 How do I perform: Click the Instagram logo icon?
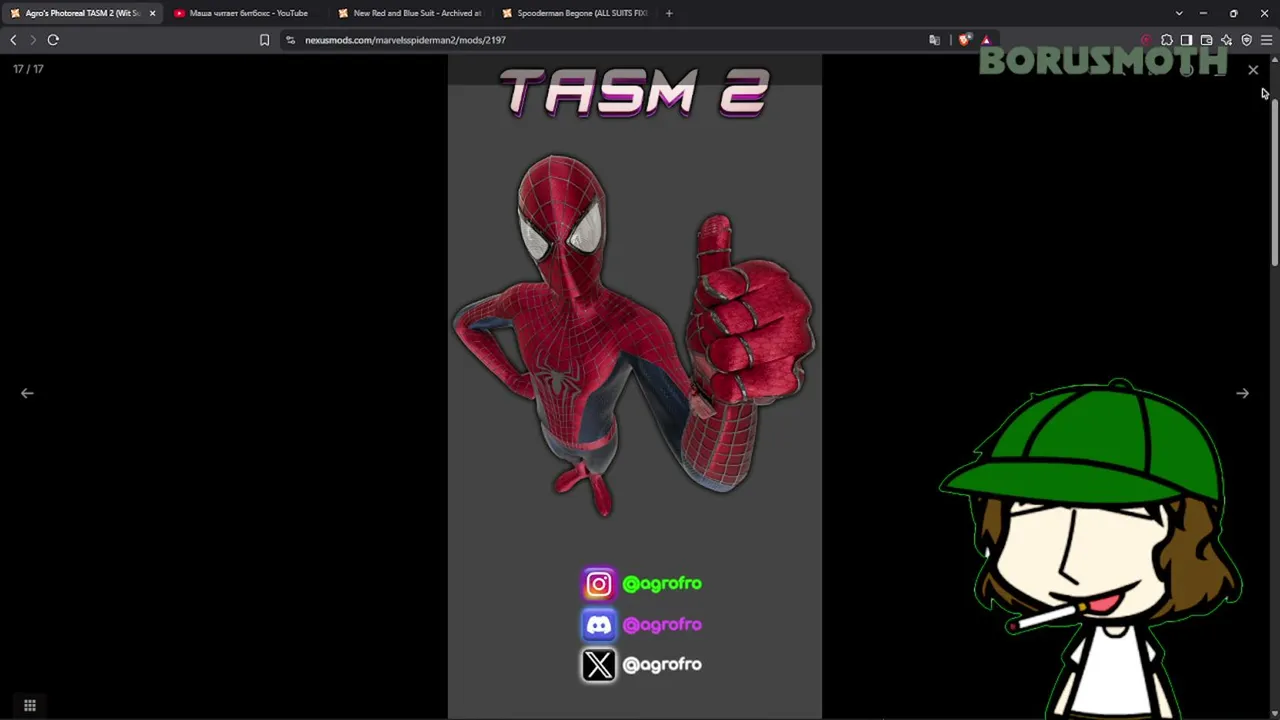pyautogui.click(x=599, y=584)
